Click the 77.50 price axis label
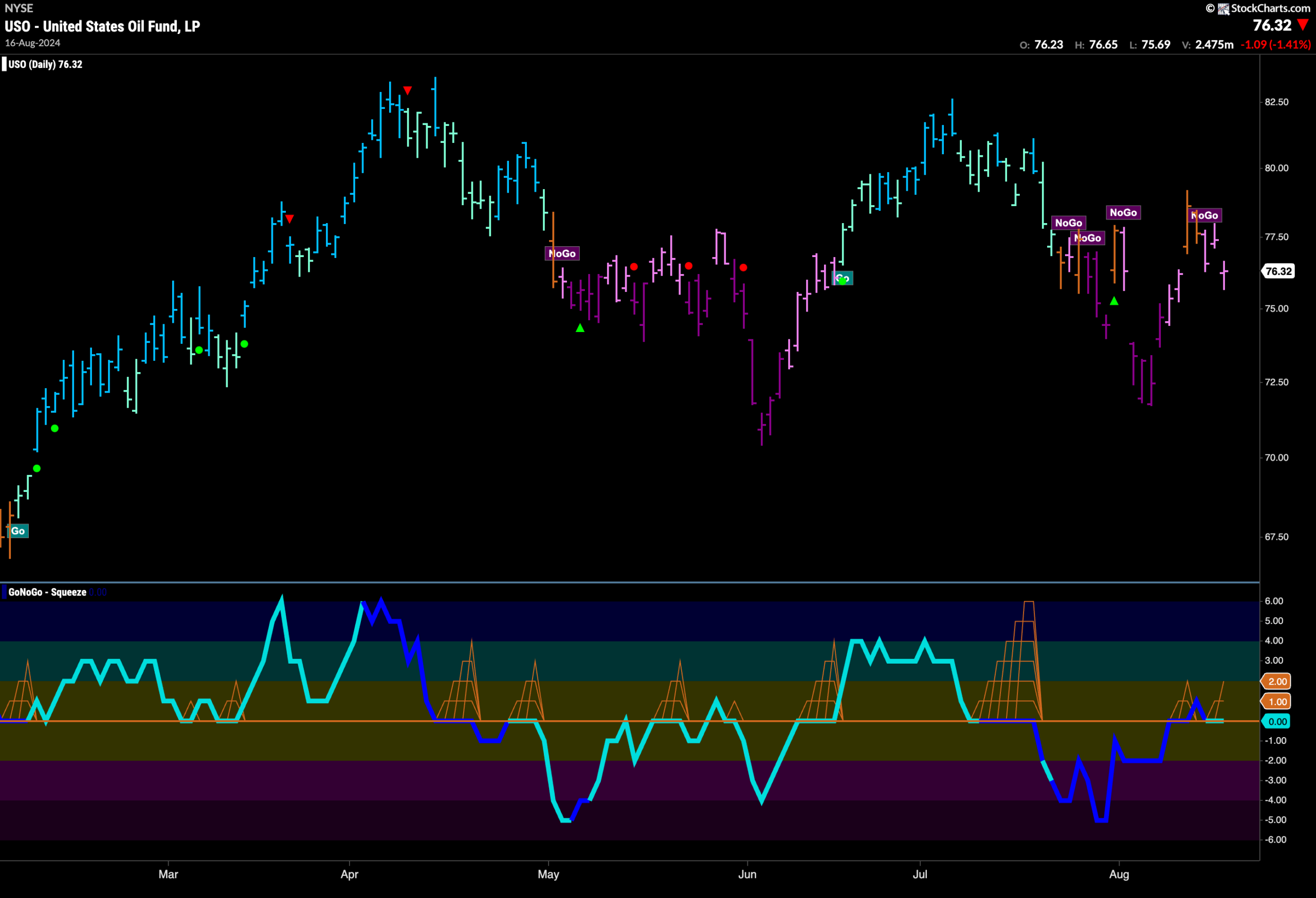 (1276, 236)
